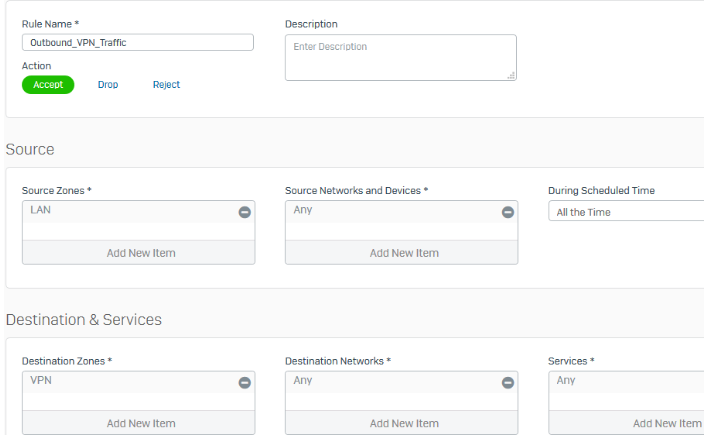Image resolution: width=710 pixels, height=441 pixels.
Task: Select Any entry in Destination Networks
Action: tap(303, 380)
